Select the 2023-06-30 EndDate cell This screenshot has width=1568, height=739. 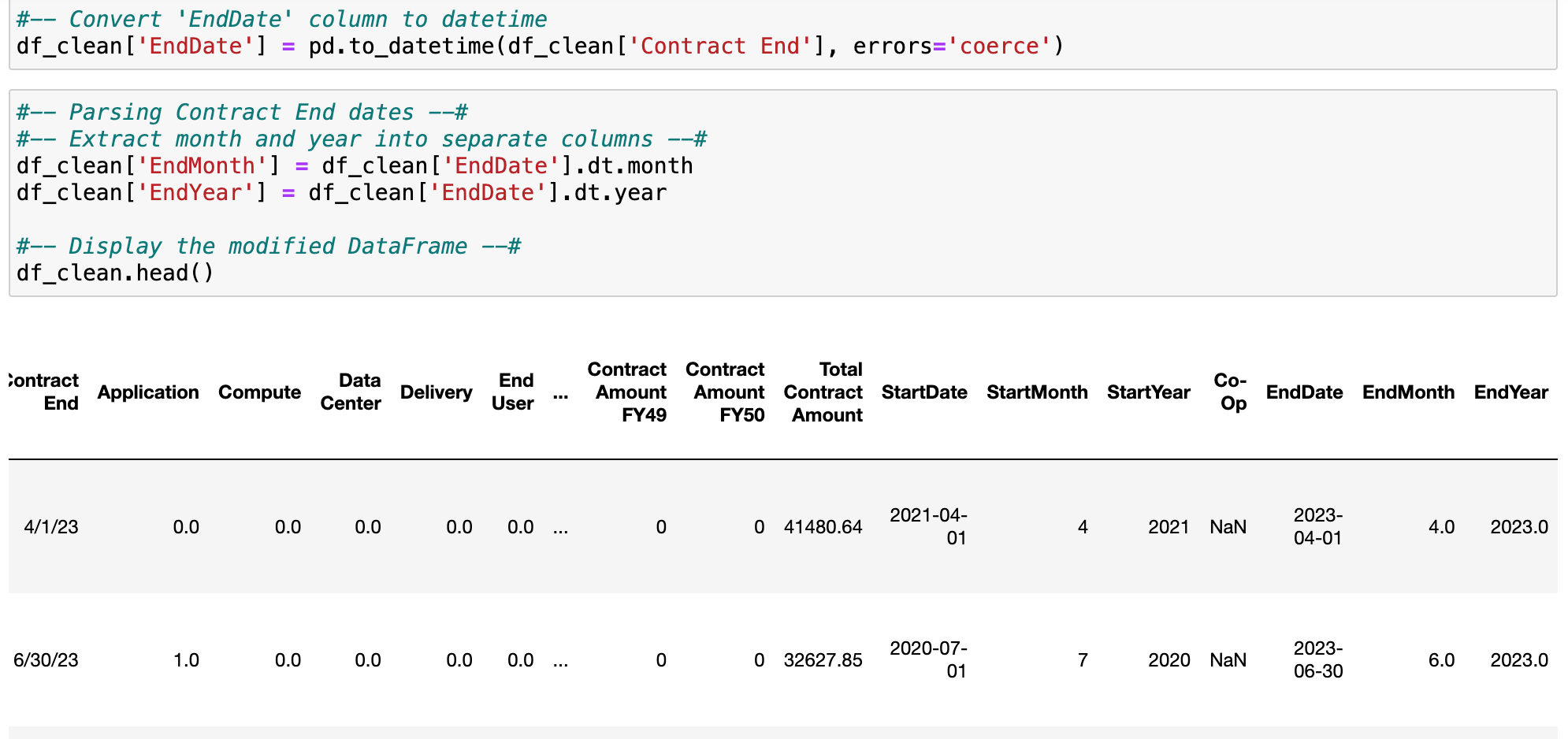(1317, 659)
